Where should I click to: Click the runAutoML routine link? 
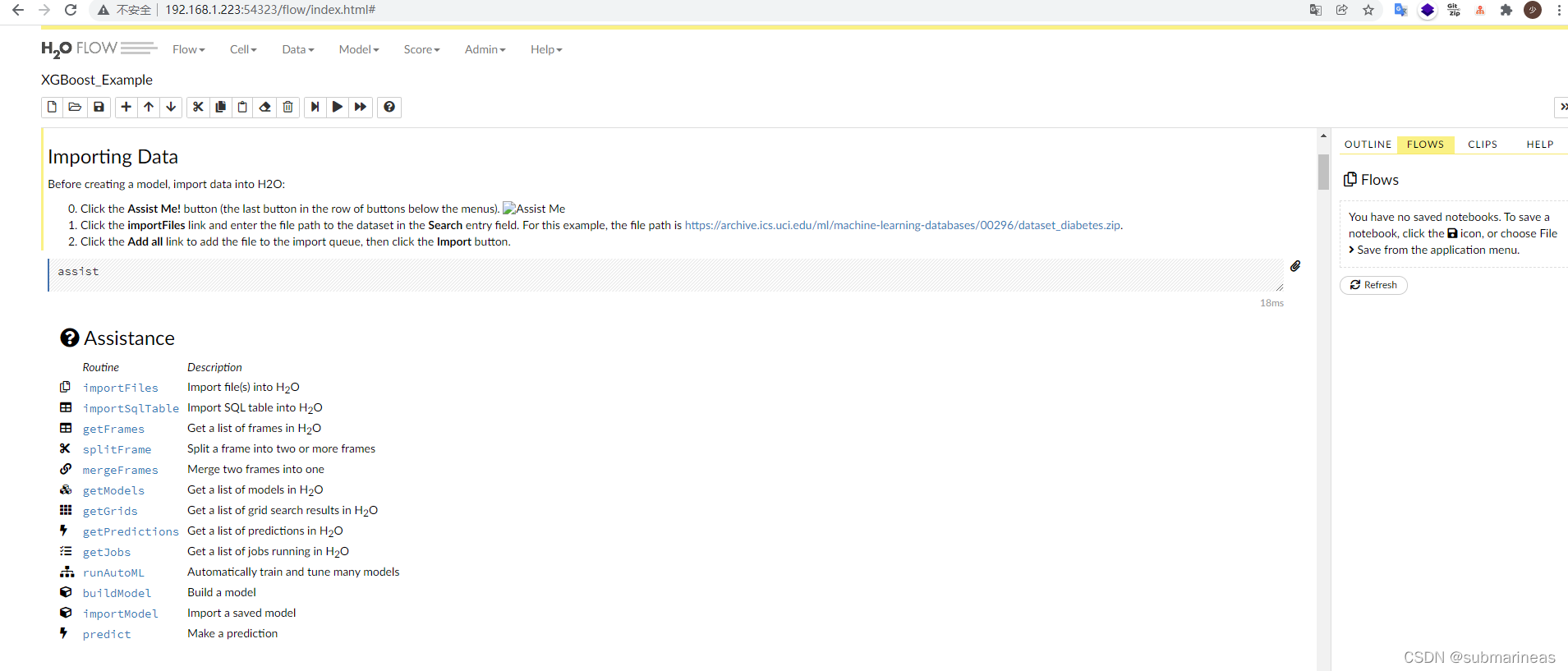coord(113,572)
